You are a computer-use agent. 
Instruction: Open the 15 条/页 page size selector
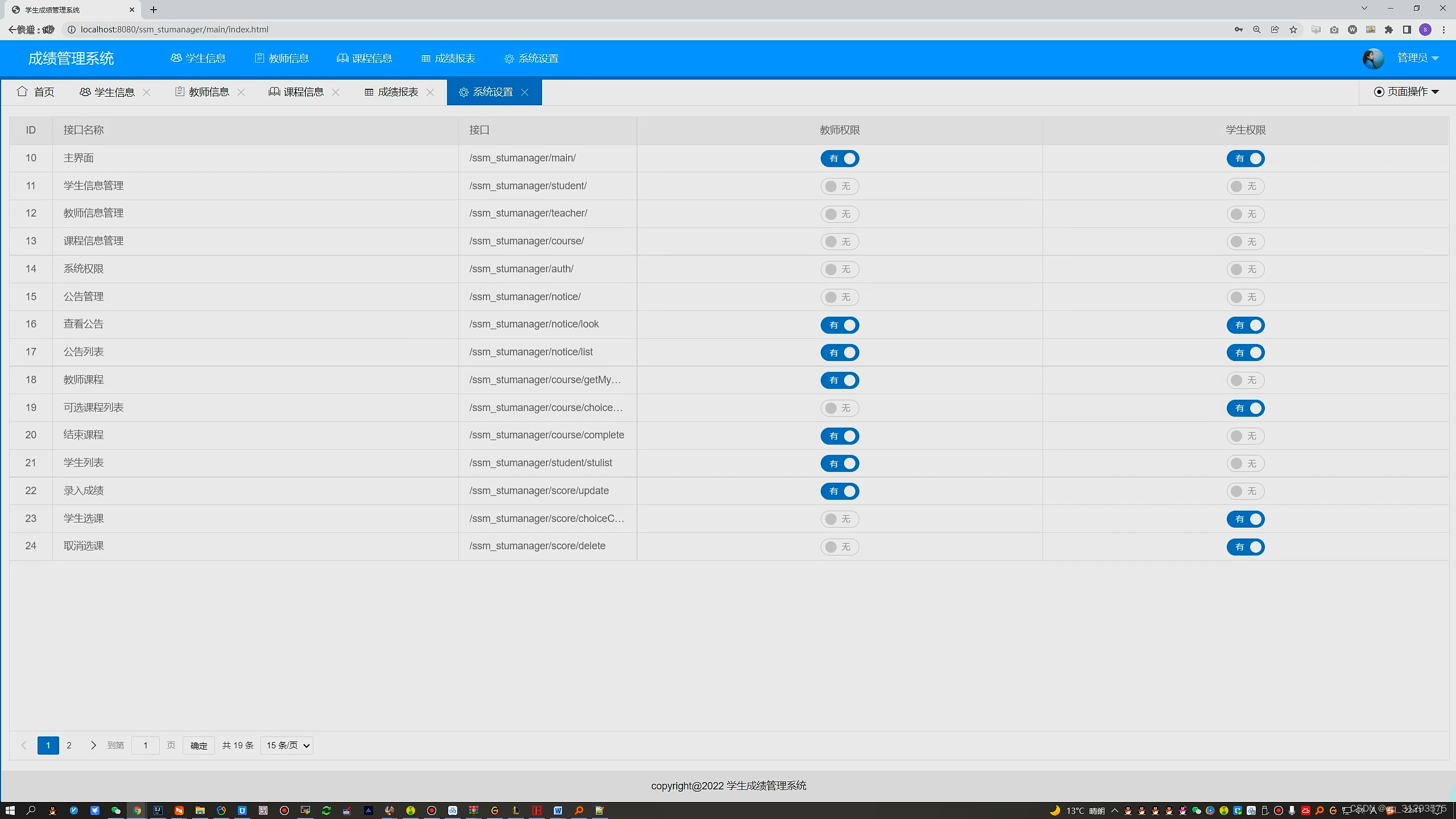(287, 745)
